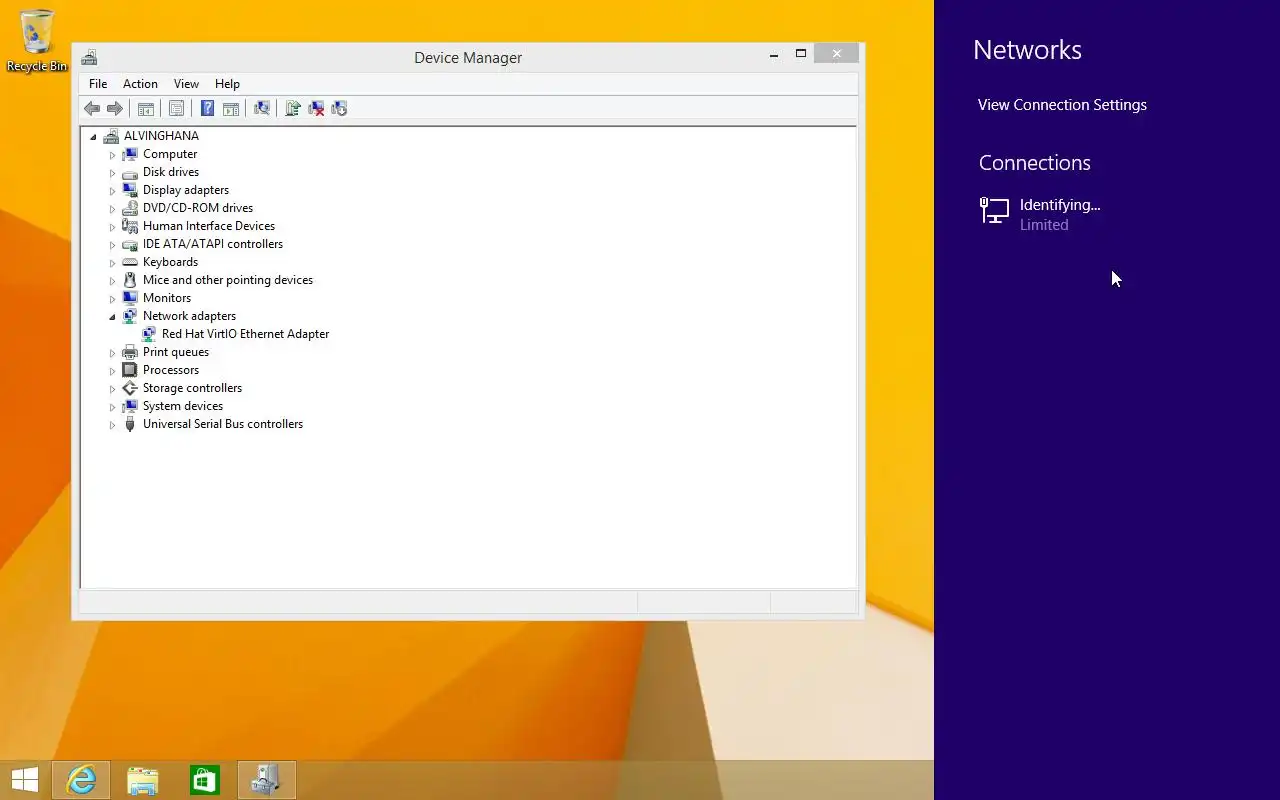Expand the Storage controllers node arrow
The image size is (1280, 800).
(x=112, y=389)
